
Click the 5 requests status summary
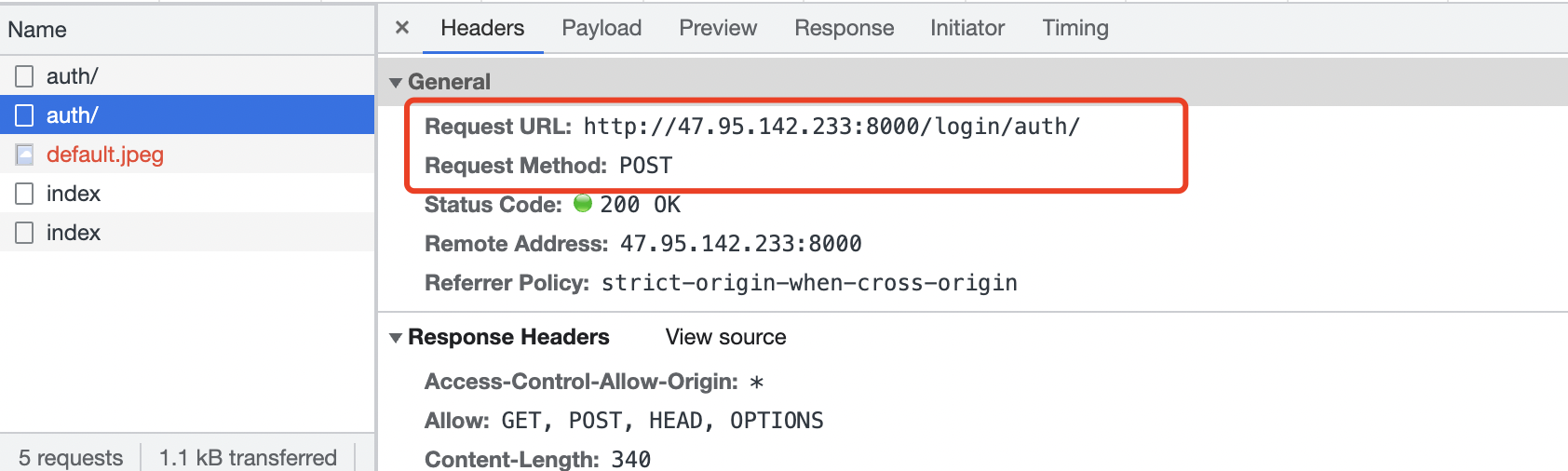tap(71, 457)
